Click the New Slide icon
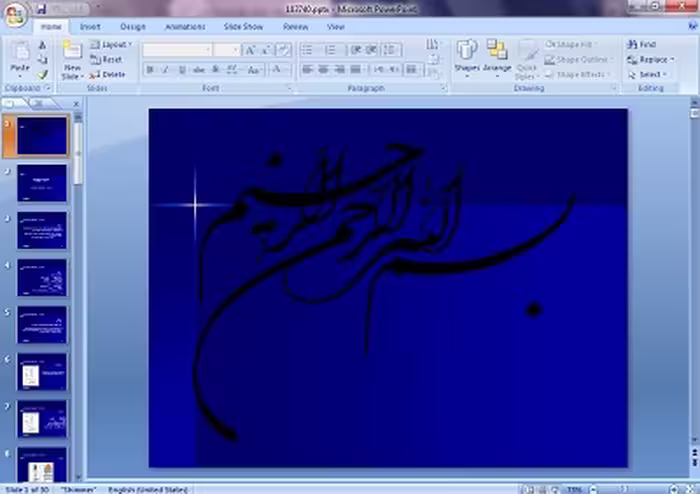700x494 pixels. [x=72, y=51]
